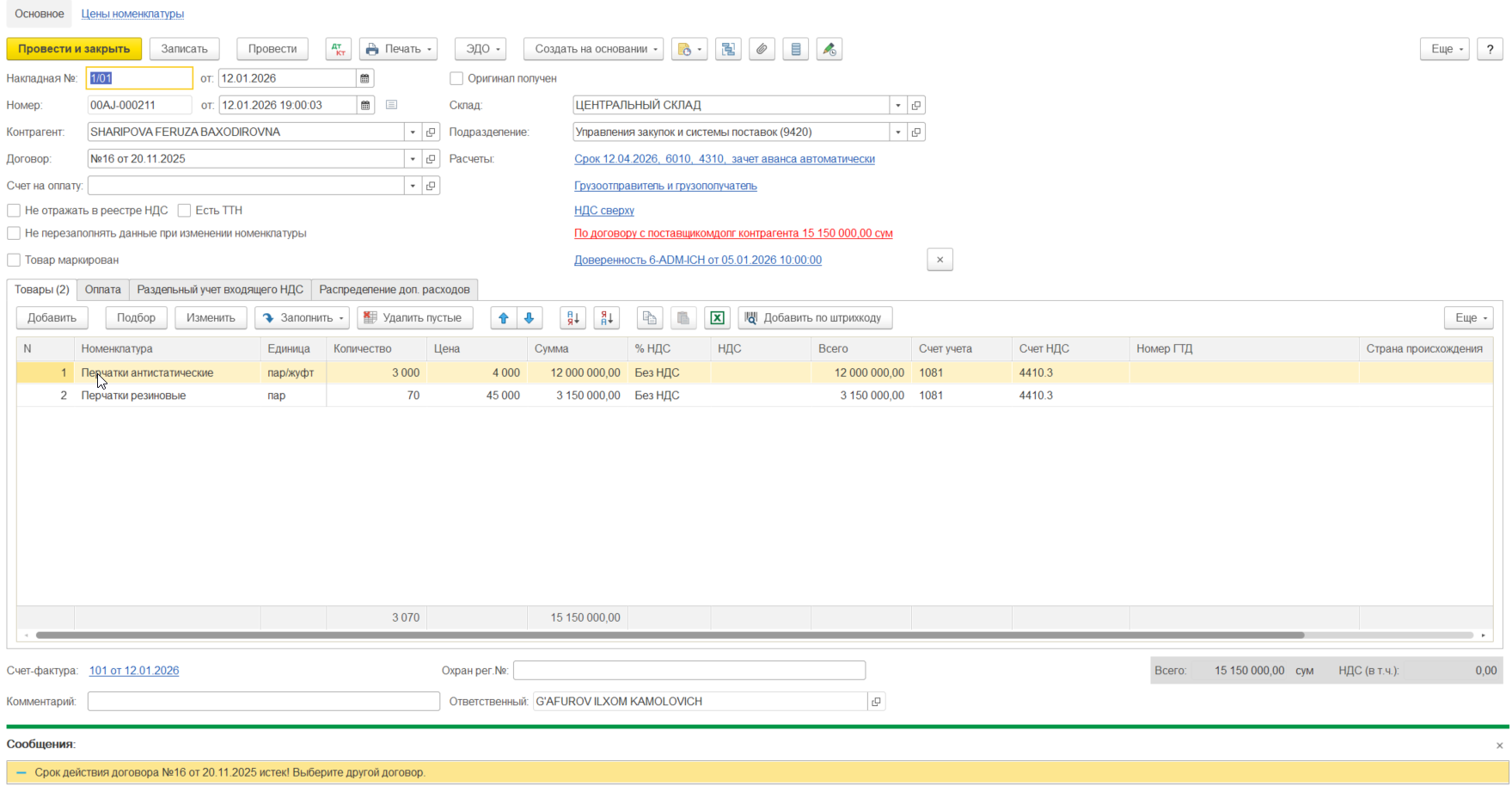Expand the Счет на оплату dropdown arrow
Viewport: 1512px width, 792px height.
coord(413,185)
